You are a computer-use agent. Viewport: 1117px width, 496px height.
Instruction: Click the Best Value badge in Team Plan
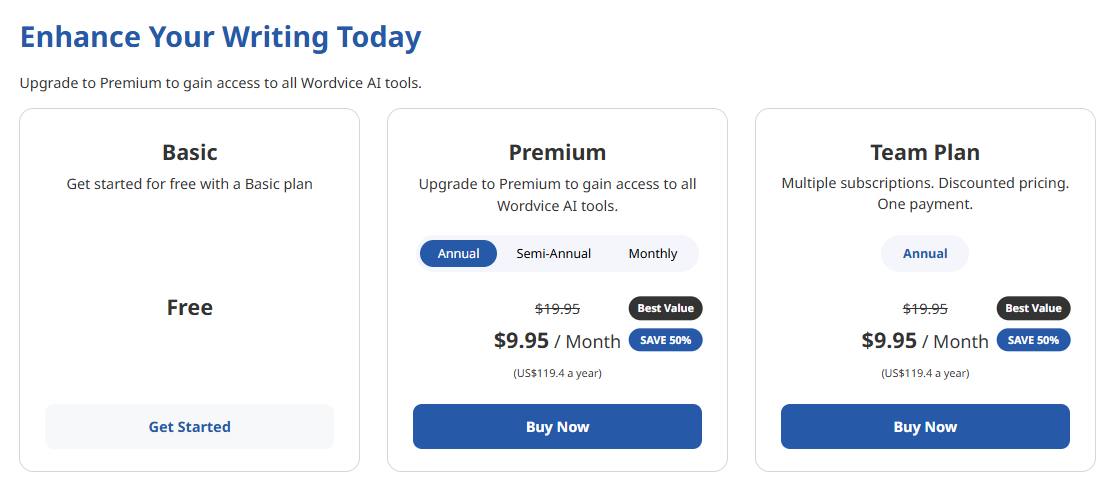point(1033,308)
